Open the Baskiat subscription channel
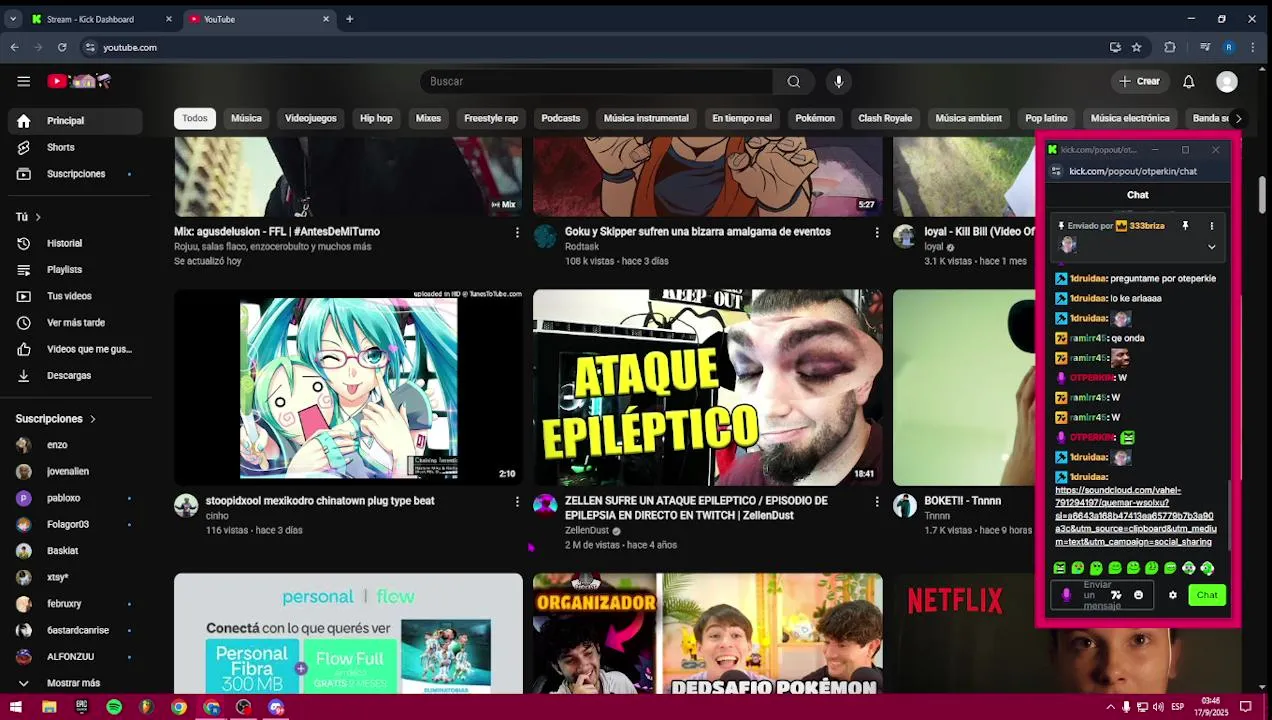The width and height of the screenshot is (1272, 720). (76, 551)
